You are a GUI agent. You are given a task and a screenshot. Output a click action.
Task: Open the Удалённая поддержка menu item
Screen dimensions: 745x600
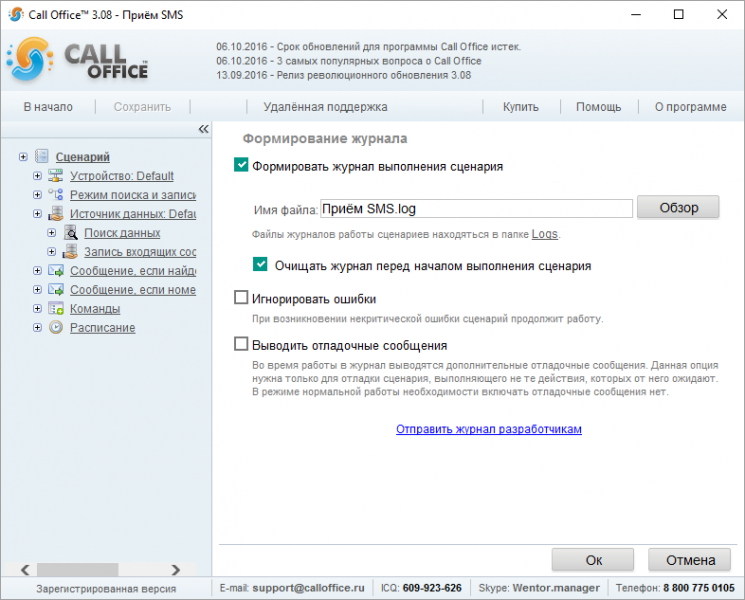pyautogui.click(x=325, y=107)
